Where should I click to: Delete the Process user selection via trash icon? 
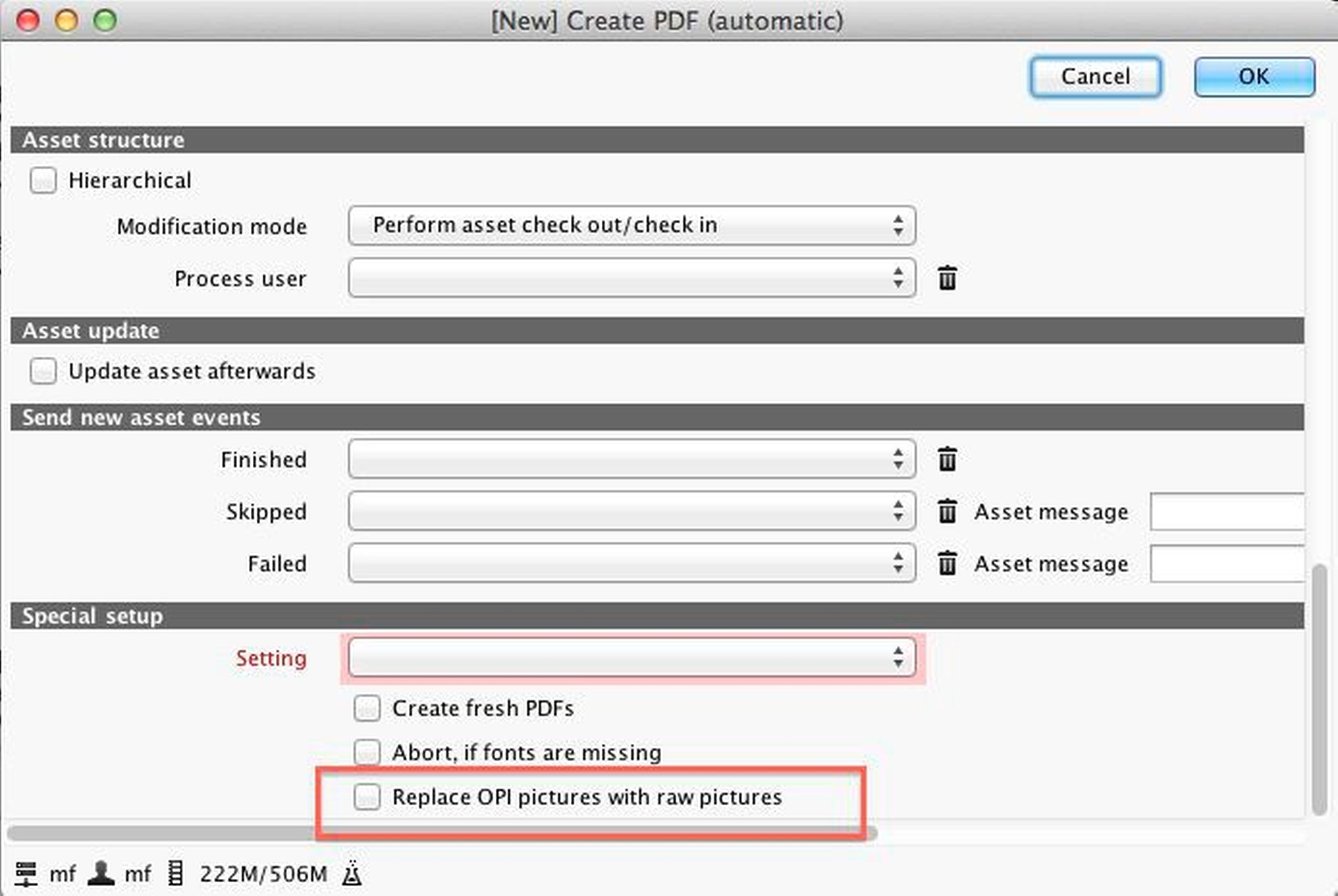click(x=947, y=278)
